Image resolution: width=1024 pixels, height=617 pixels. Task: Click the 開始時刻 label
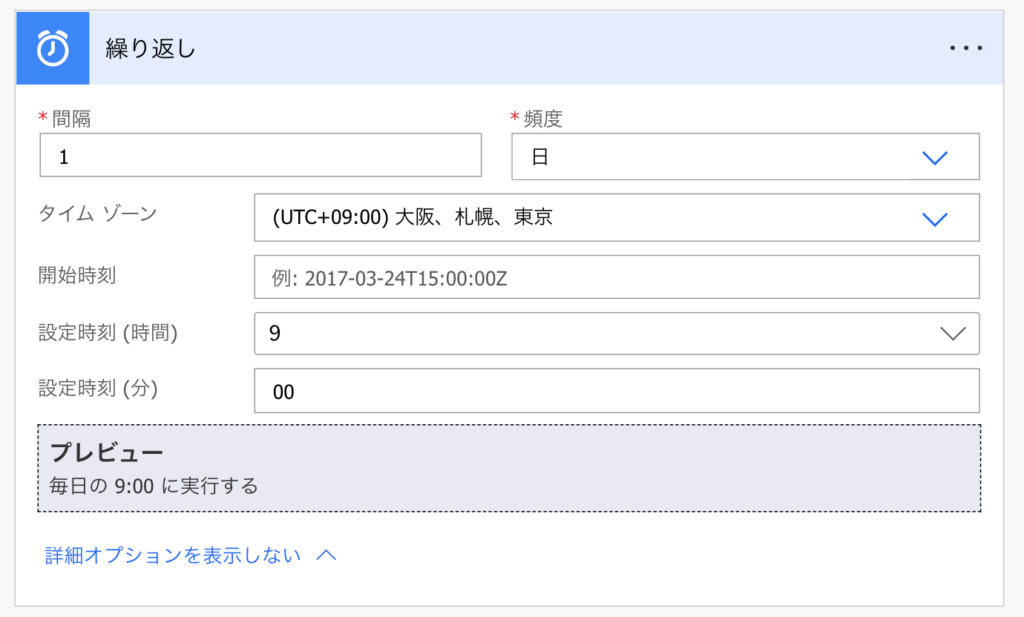tap(77, 276)
